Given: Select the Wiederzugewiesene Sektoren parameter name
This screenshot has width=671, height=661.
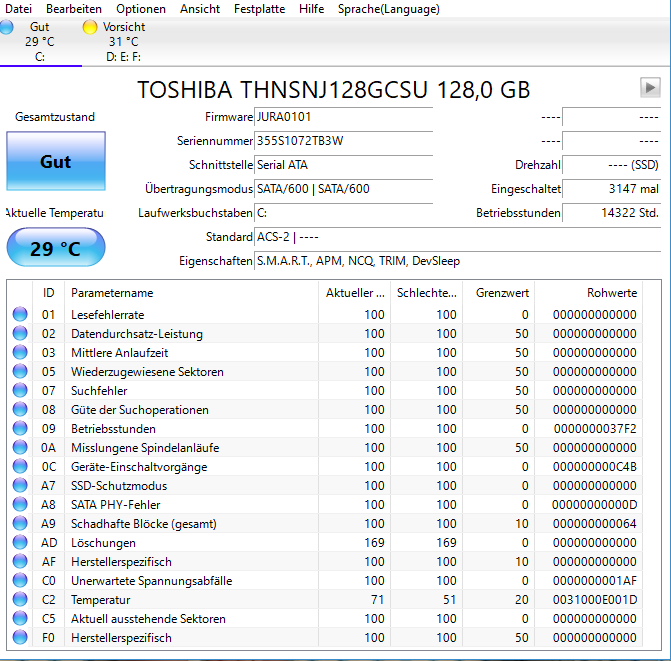Looking at the screenshot, I should click(x=147, y=372).
